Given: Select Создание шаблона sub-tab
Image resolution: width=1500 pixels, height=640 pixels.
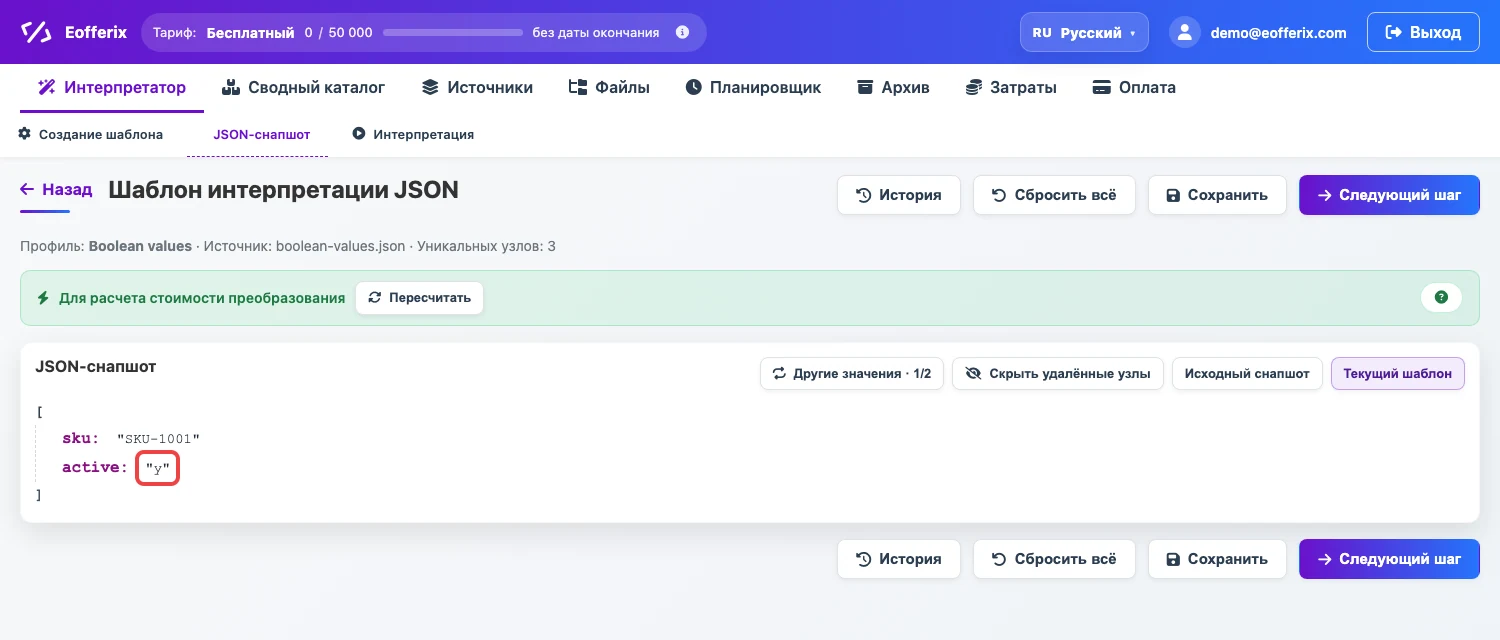Looking at the screenshot, I should click(91, 134).
